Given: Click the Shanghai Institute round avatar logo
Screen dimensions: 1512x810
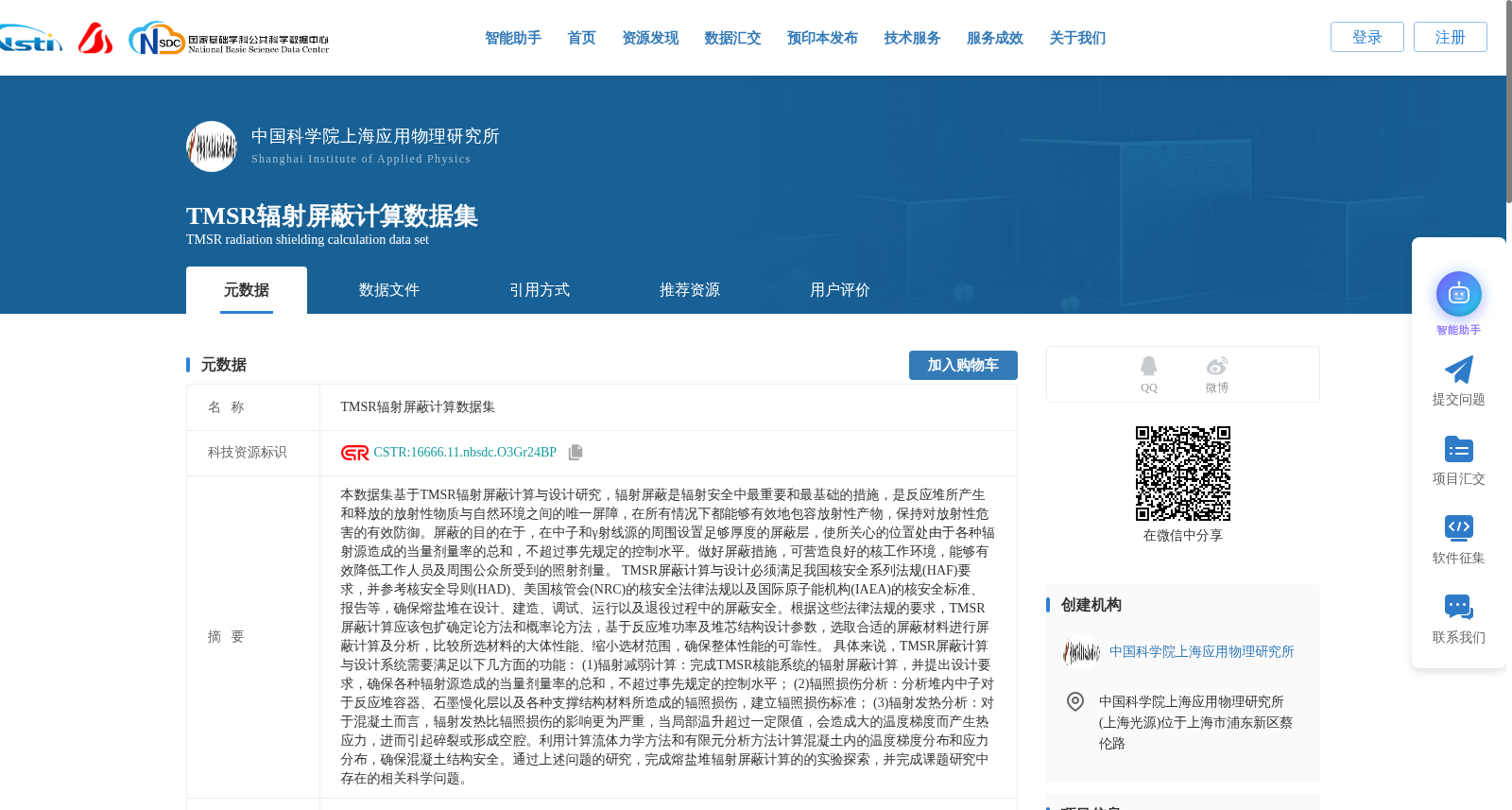Looking at the screenshot, I should click(212, 146).
